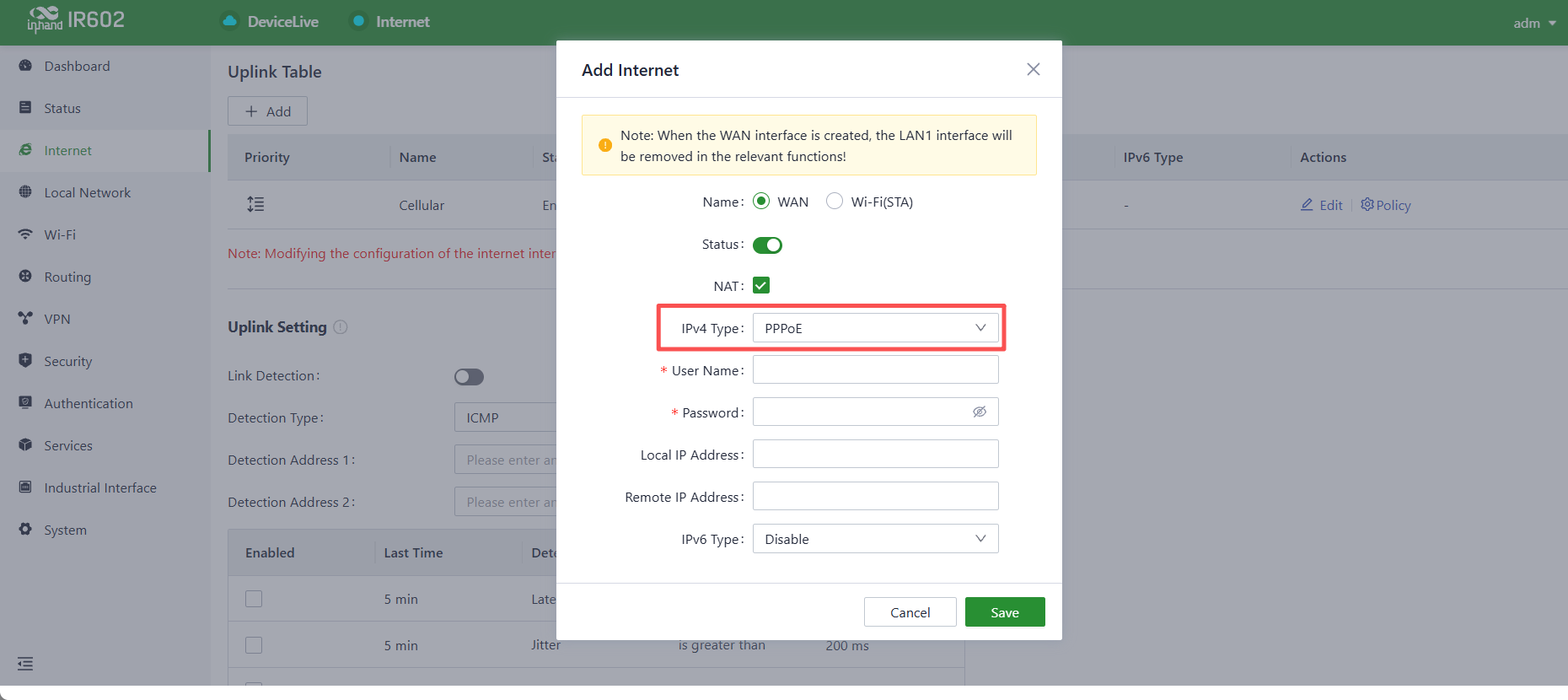Check the Enabled box in Late row
Screen dimensions: 1568x700
[x=254, y=599]
